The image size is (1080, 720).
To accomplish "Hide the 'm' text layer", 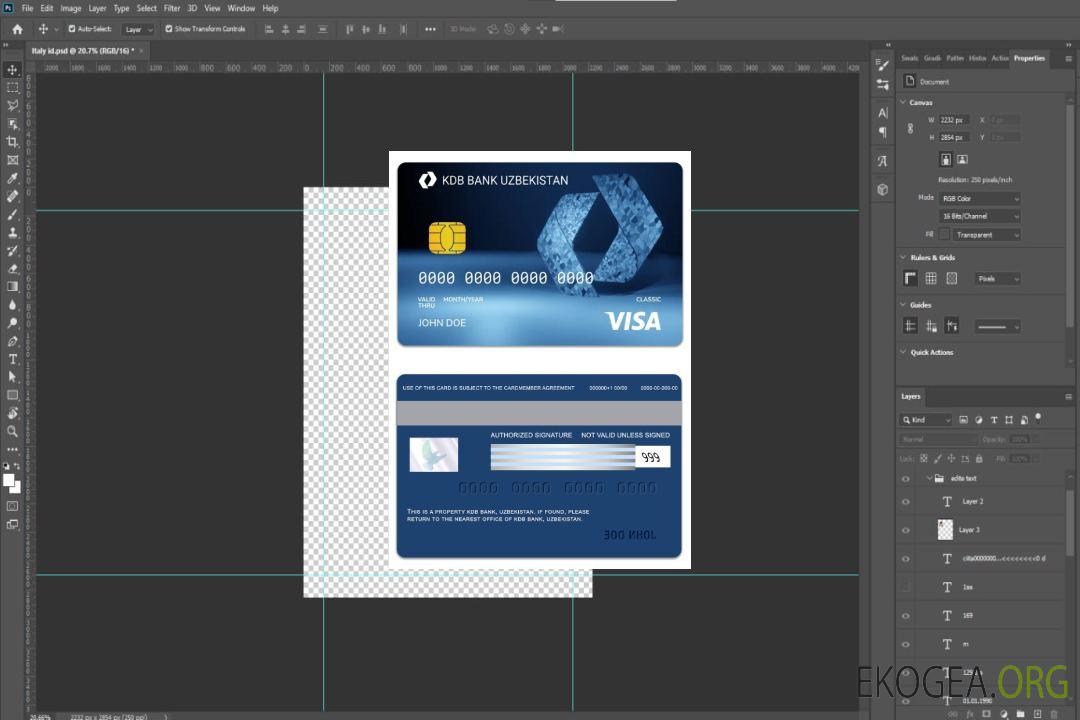I will [906, 644].
